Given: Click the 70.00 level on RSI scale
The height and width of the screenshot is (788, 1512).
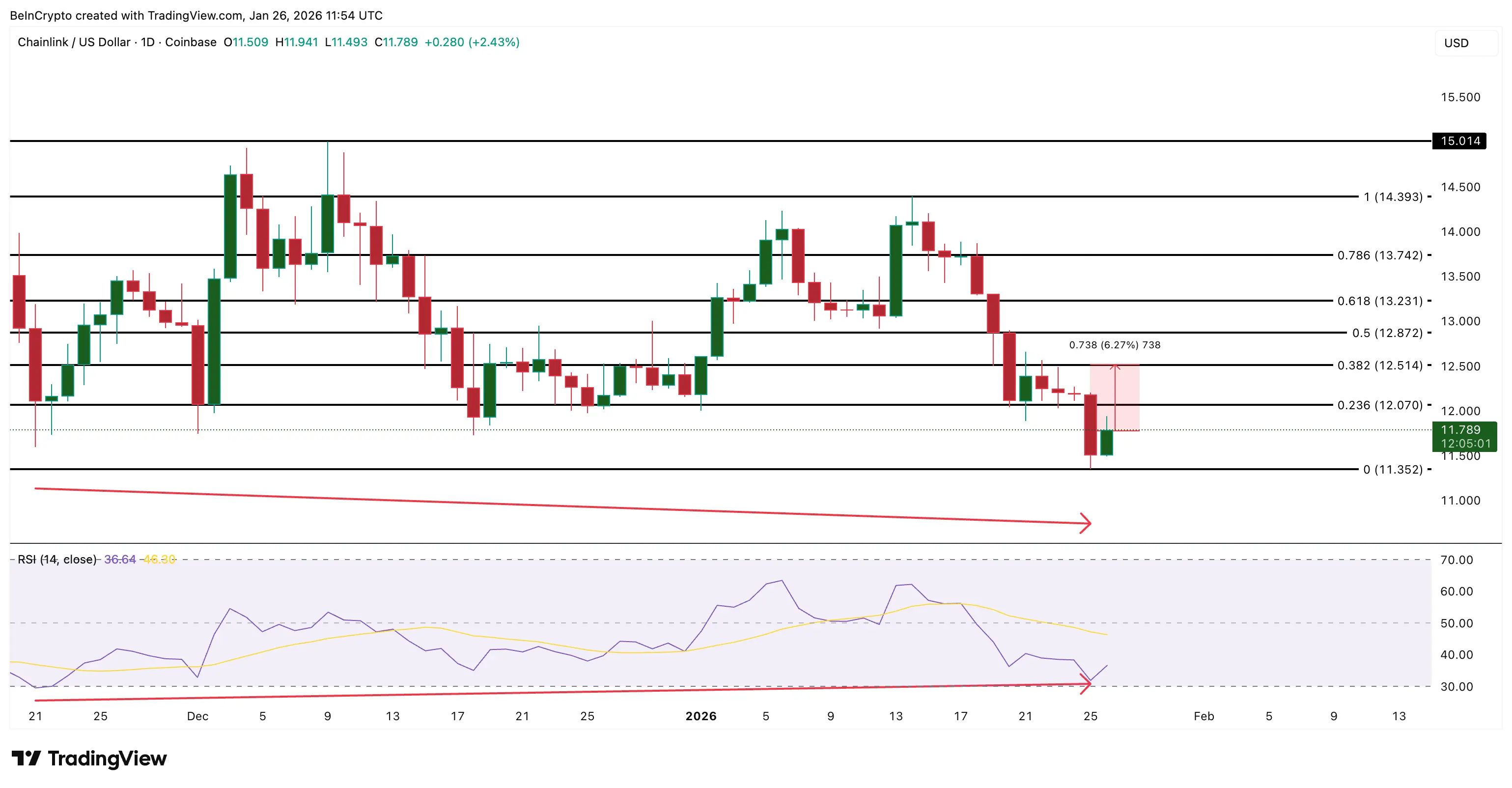Looking at the screenshot, I should pyautogui.click(x=1456, y=560).
